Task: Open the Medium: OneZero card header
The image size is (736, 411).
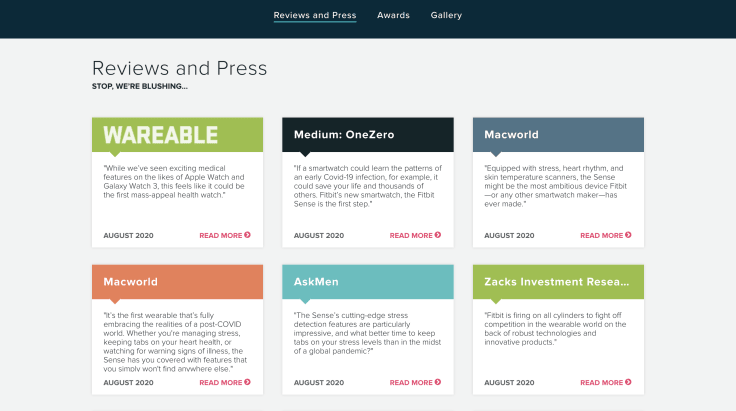Action: click(368, 135)
